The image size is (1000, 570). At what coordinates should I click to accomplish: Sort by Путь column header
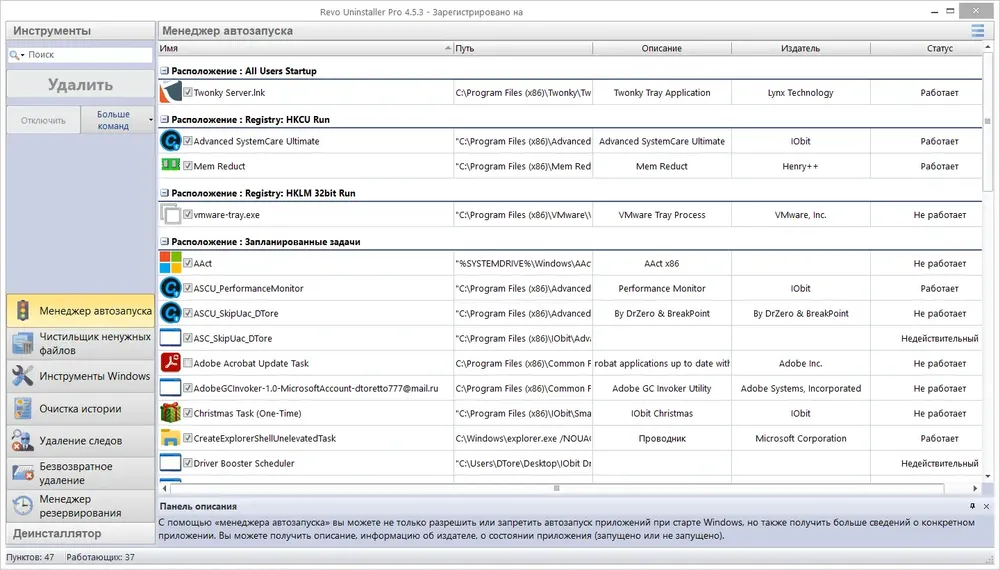click(523, 48)
